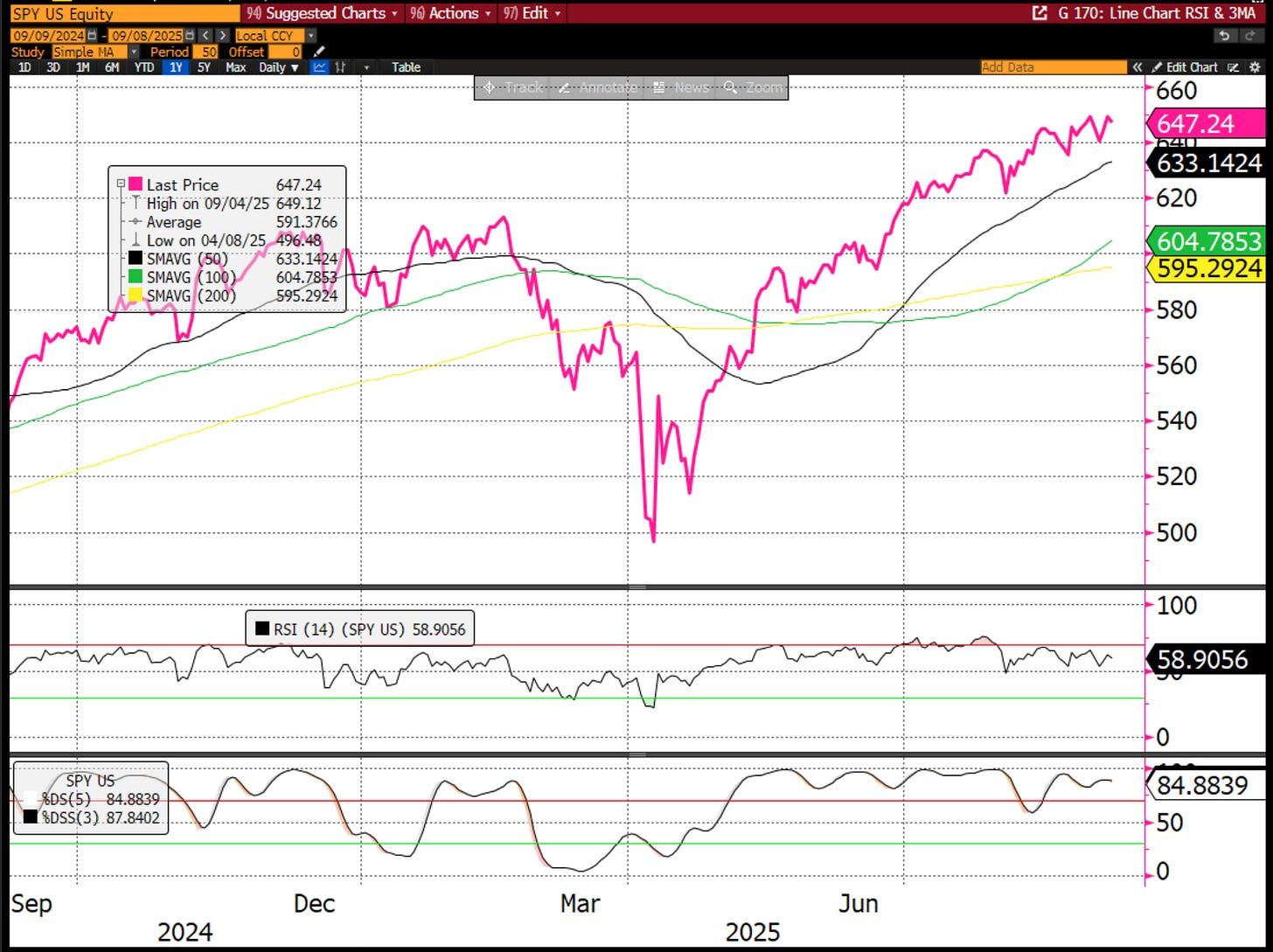
Task: Collapse the Last Price legend tree
Action: (121, 184)
